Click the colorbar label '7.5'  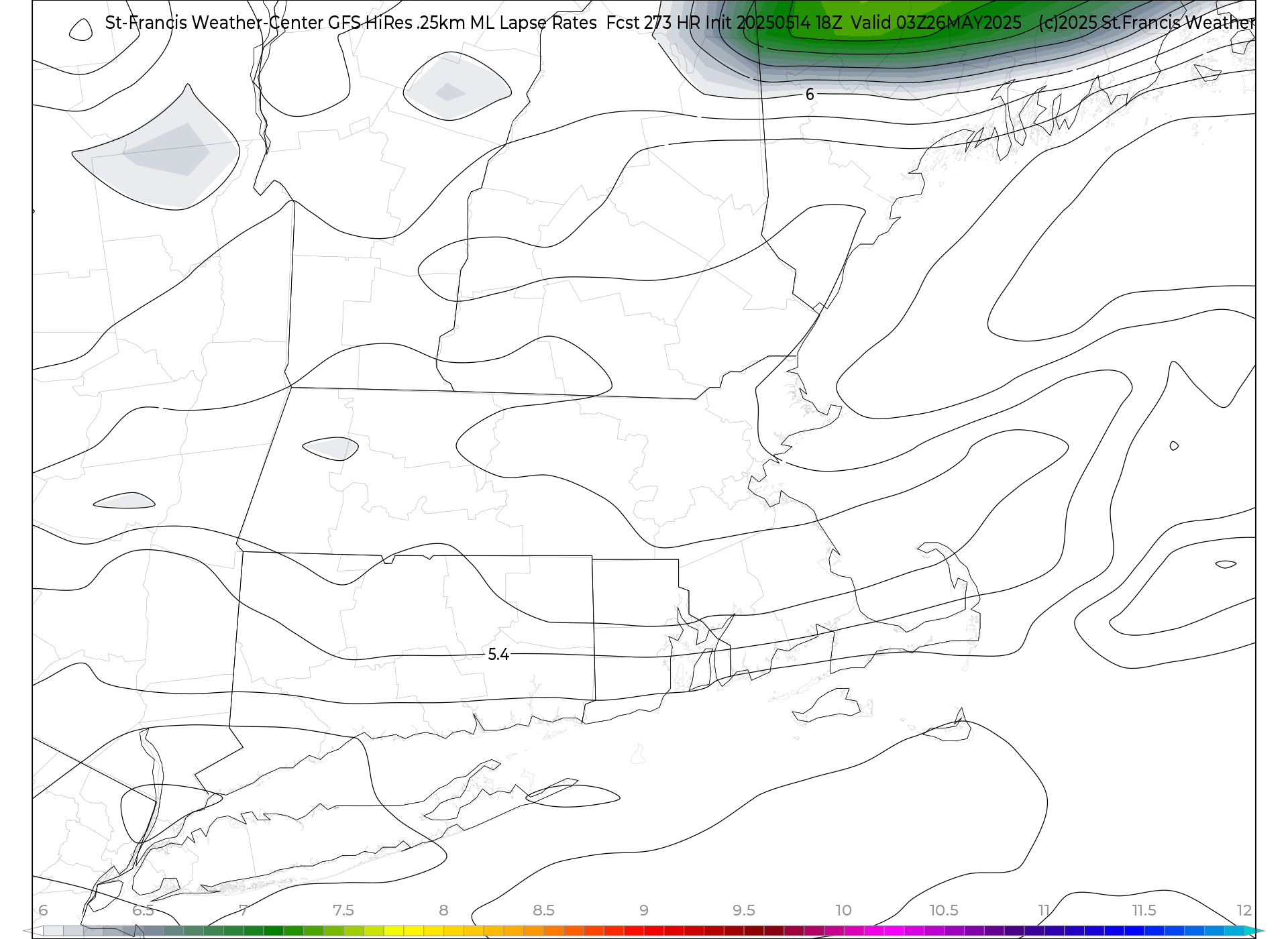(343, 911)
